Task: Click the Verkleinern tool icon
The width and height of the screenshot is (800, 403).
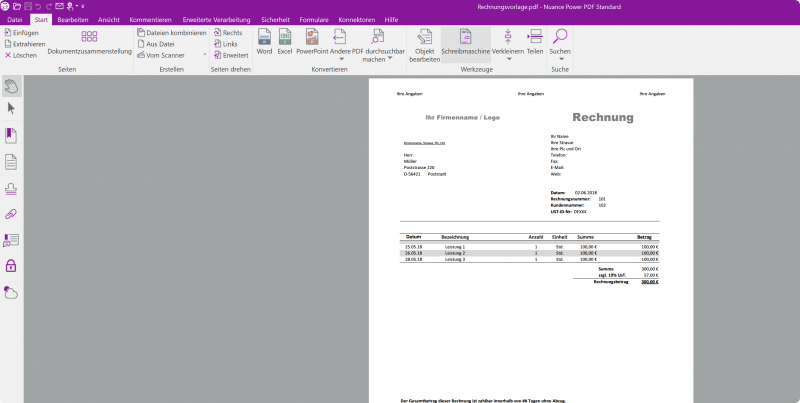Action: pos(508,37)
